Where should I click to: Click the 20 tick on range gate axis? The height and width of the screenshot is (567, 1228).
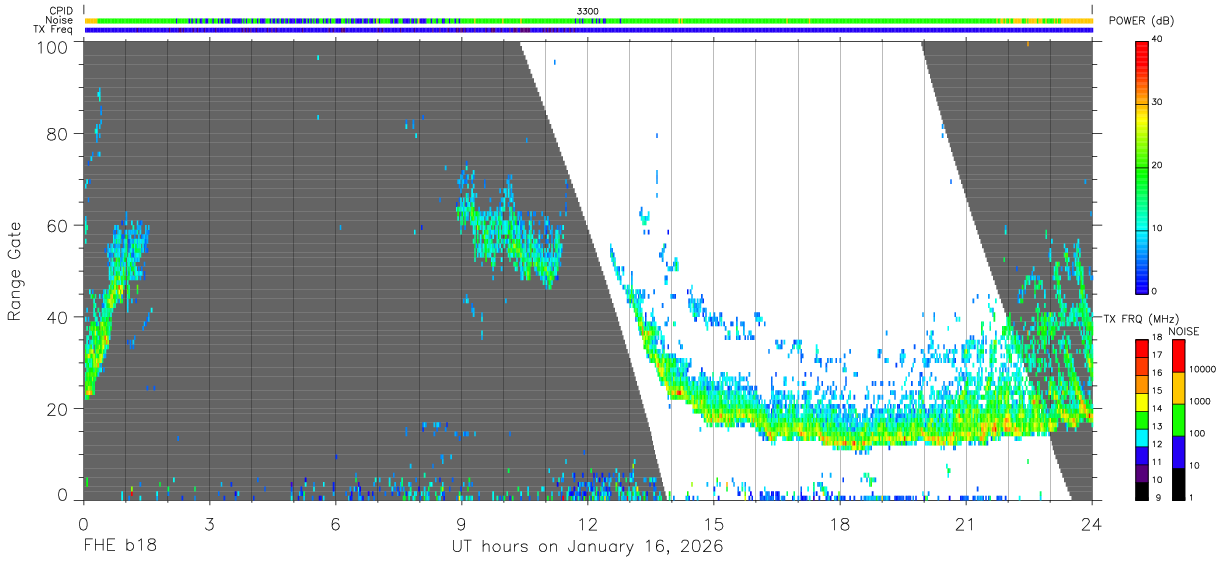click(58, 409)
